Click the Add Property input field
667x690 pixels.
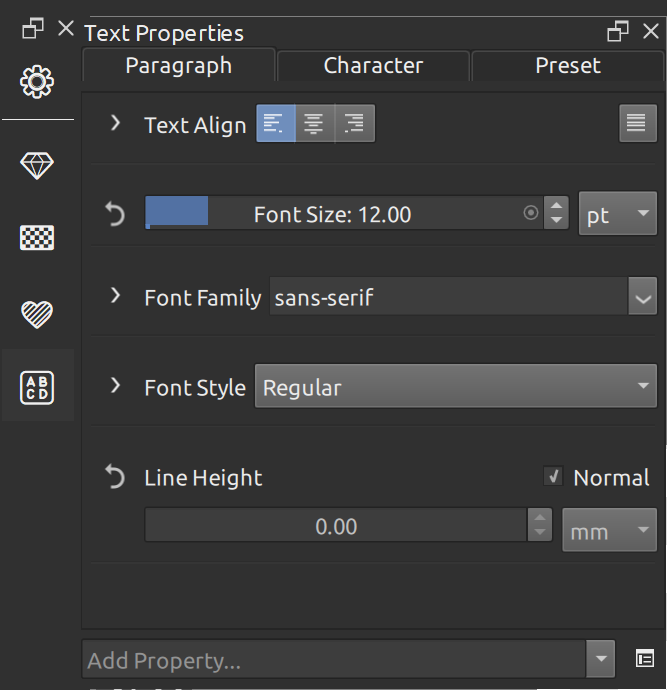pyautogui.click(x=335, y=660)
